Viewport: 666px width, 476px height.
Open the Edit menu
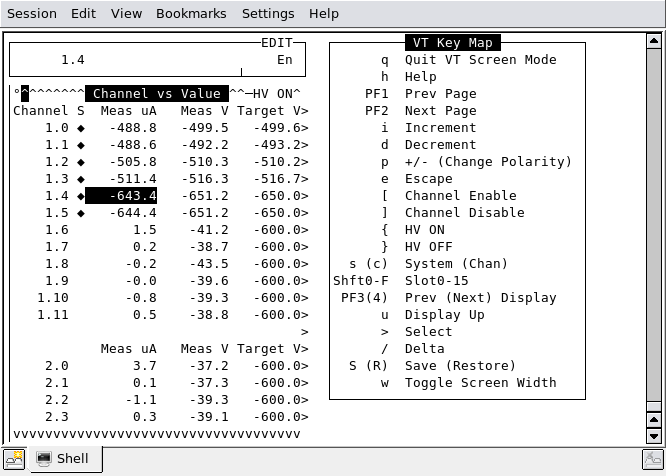[83, 14]
